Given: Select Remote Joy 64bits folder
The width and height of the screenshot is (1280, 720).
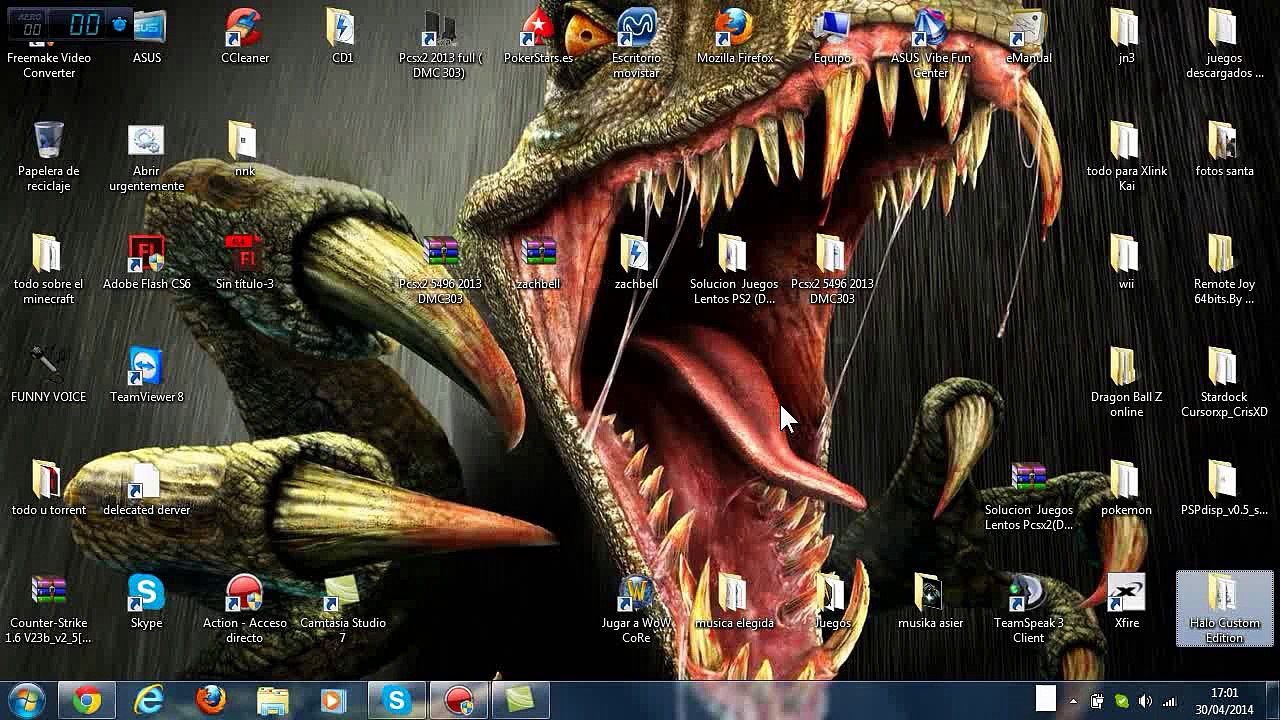Looking at the screenshot, I should pyautogui.click(x=1224, y=270).
